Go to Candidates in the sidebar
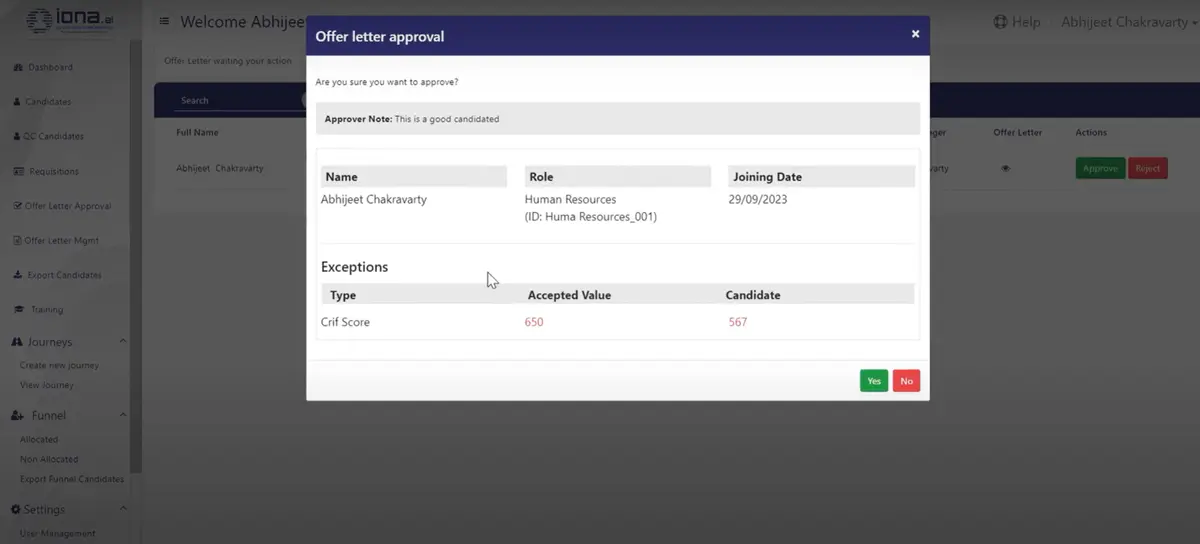1200x544 pixels. click(48, 102)
